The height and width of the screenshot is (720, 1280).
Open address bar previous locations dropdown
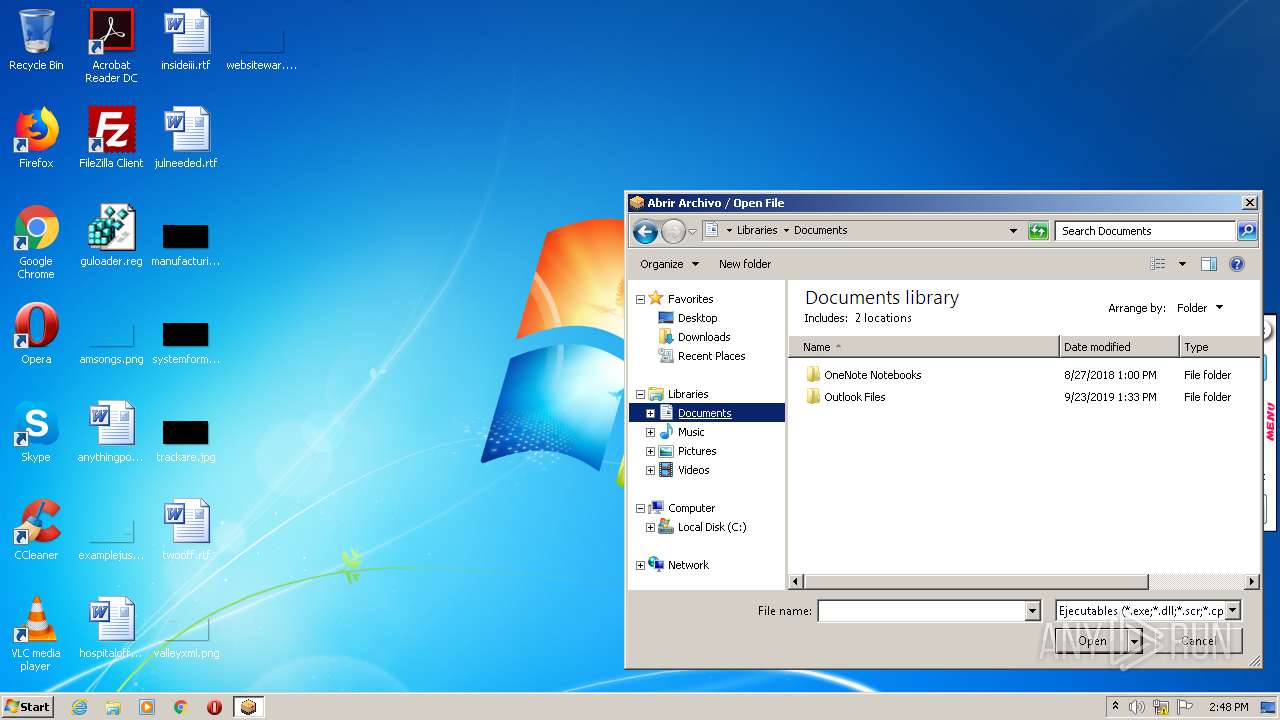pyautogui.click(x=1013, y=231)
